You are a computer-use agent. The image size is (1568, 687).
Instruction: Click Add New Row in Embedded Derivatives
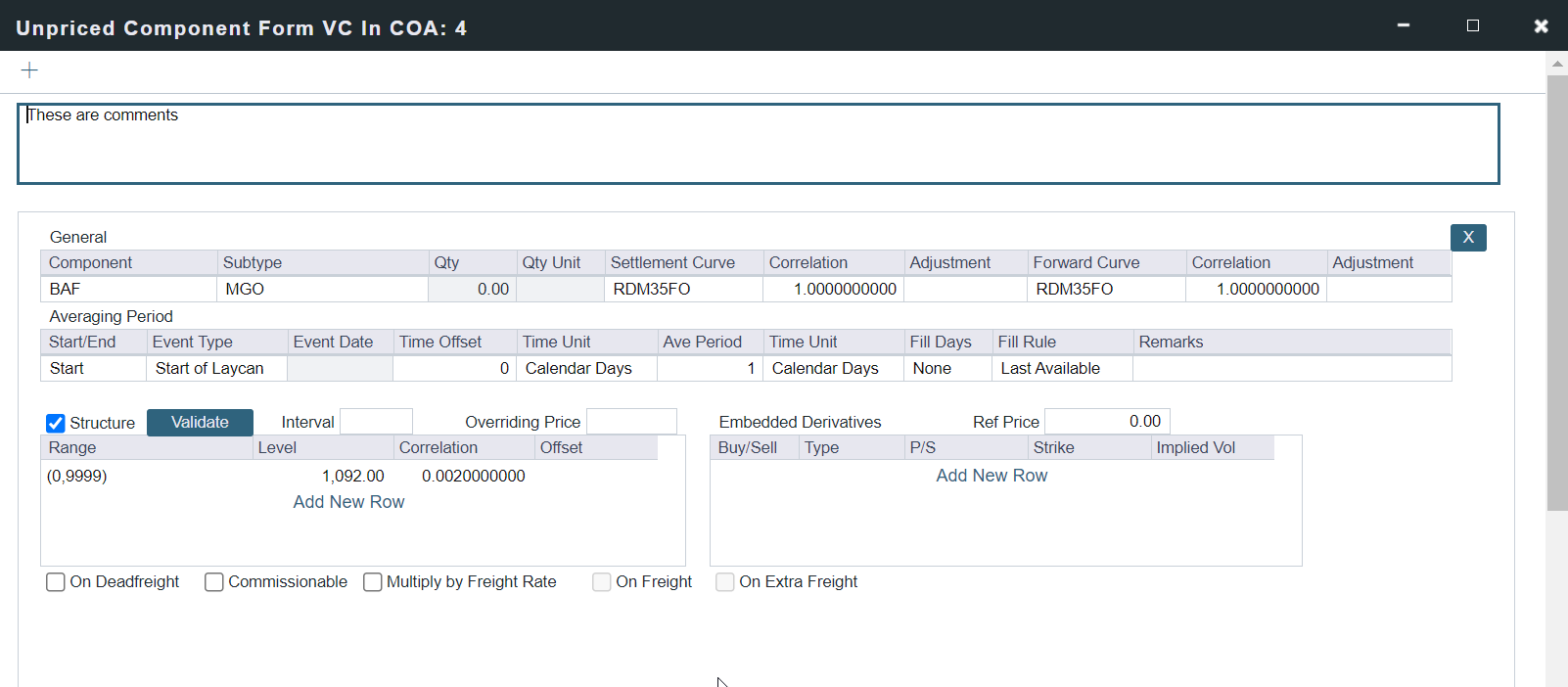click(x=992, y=476)
